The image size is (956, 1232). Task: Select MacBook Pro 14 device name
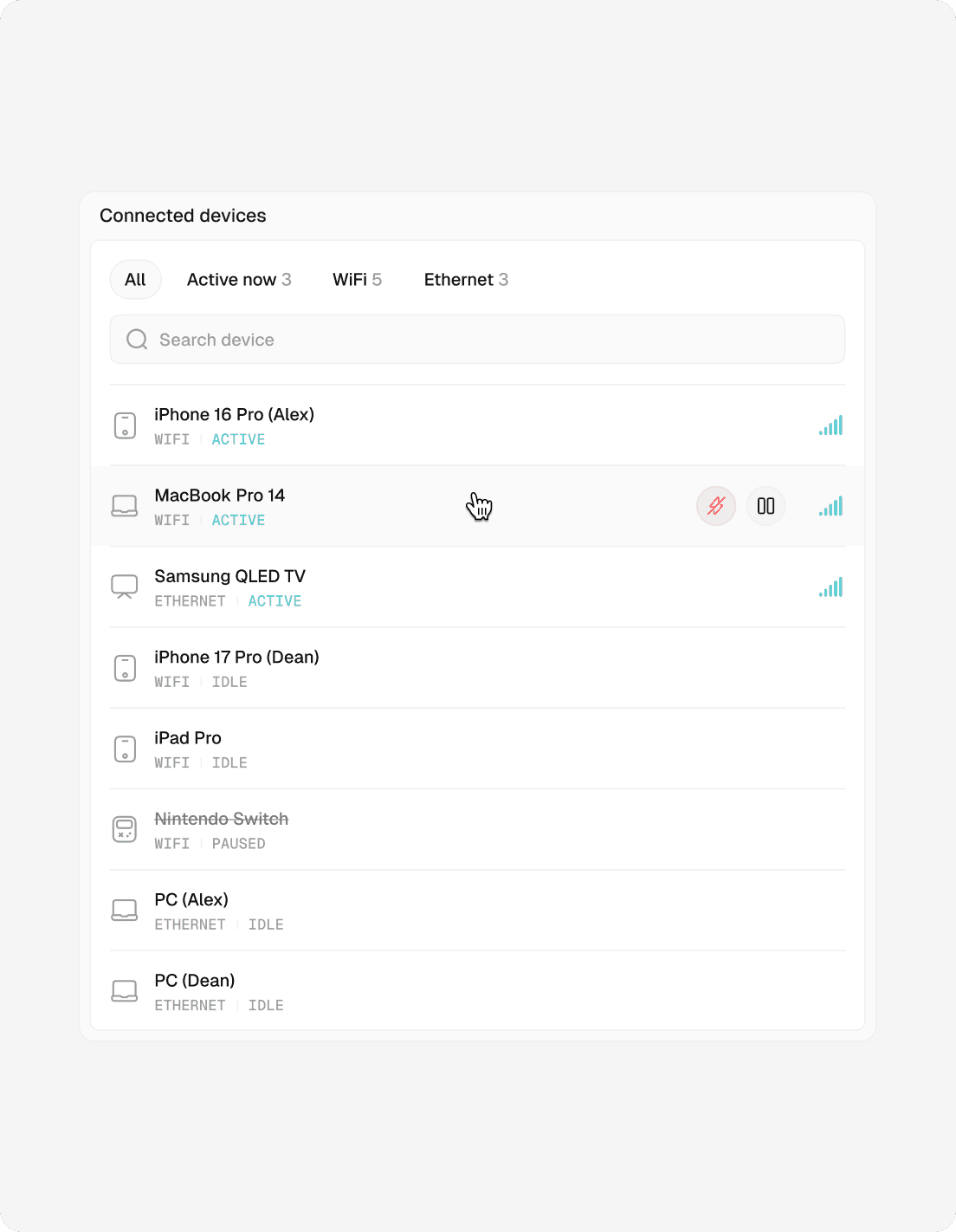point(220,496)
